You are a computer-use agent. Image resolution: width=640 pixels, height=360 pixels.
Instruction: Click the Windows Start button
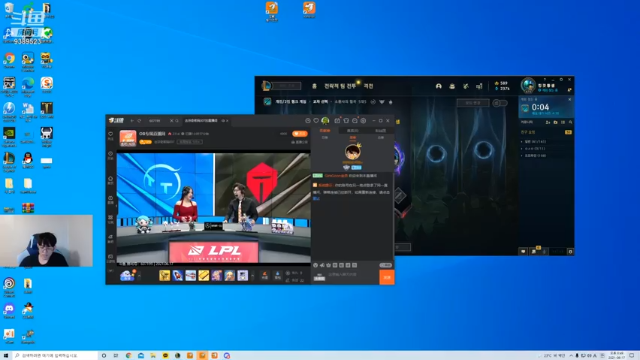click(x=6, y=356)
